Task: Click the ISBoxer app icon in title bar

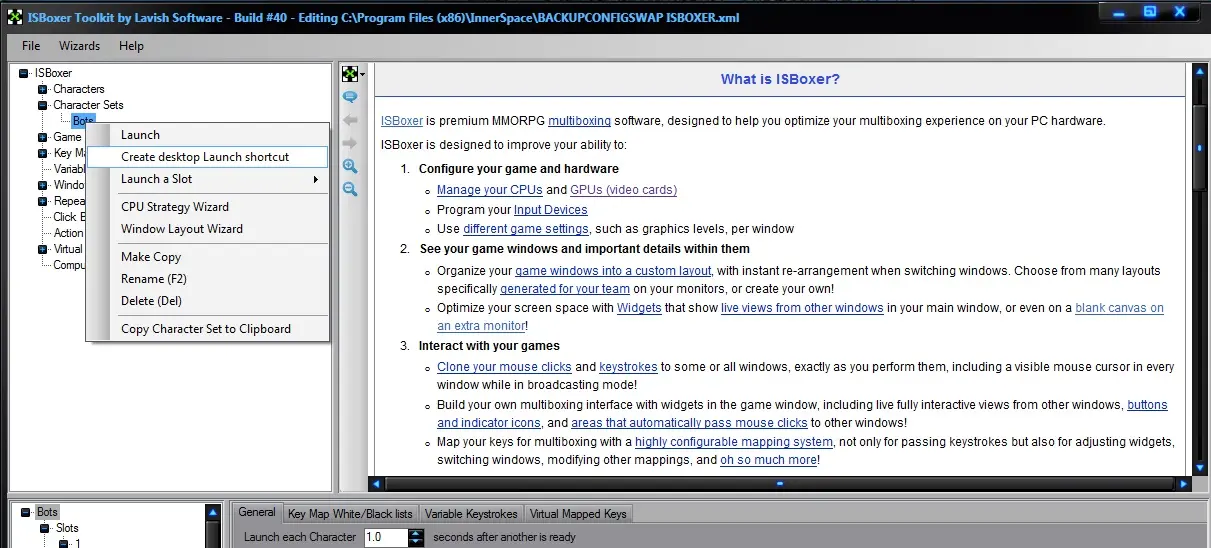Action: click(x=14, y=17)
